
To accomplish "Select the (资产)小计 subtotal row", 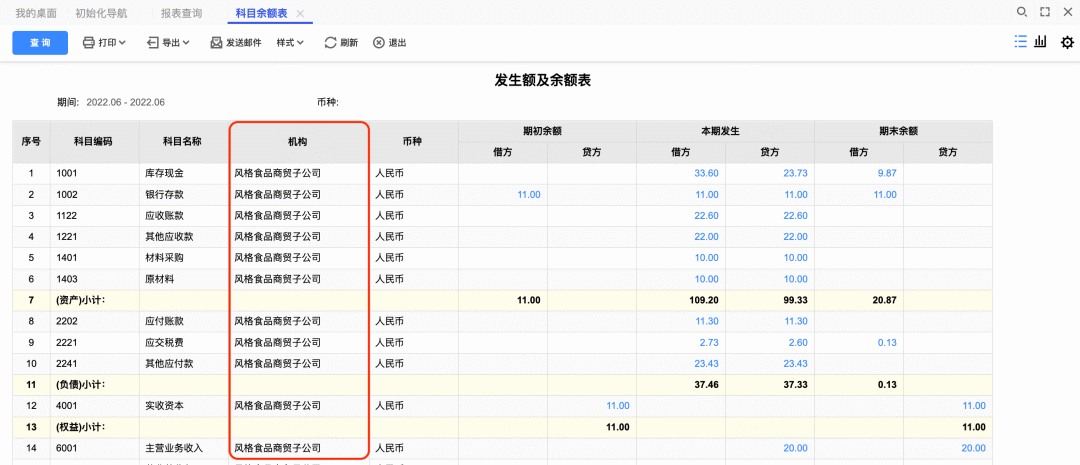I will [502, 300].
